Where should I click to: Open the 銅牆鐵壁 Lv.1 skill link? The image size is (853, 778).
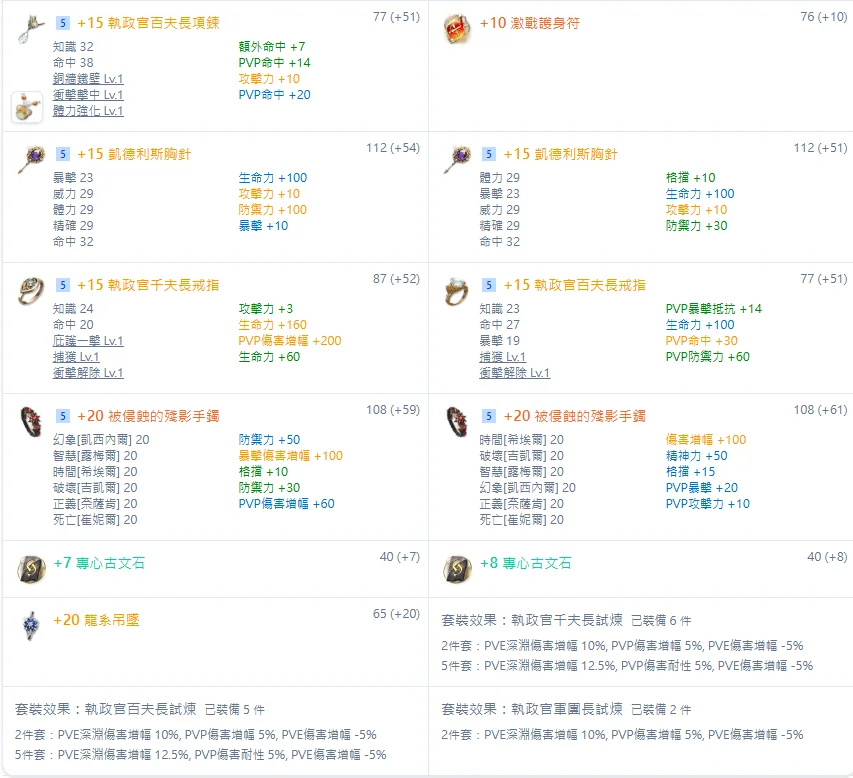pos(88,79)
